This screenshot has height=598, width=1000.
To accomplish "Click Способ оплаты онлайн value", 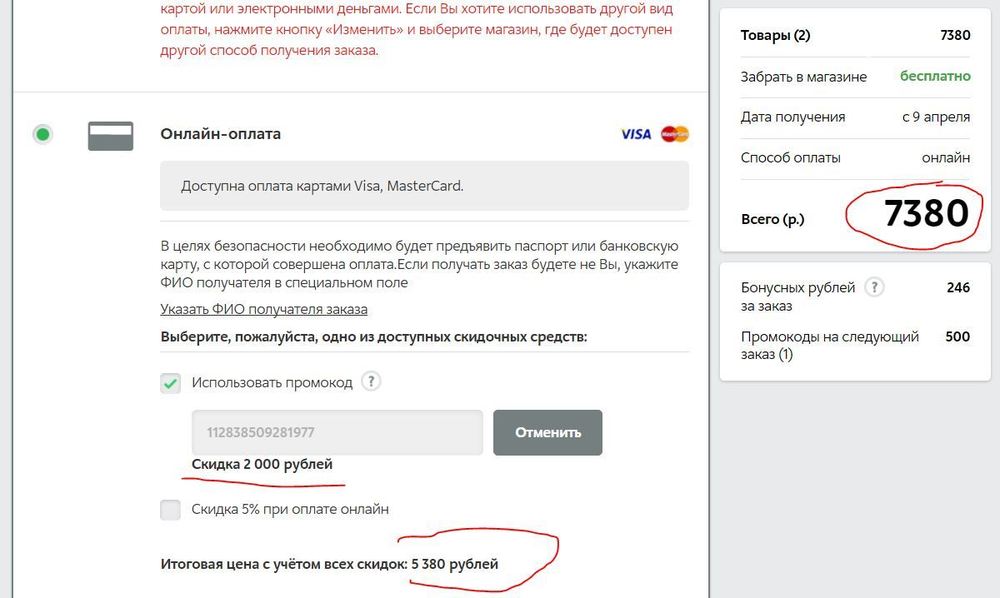I will tap(945, 157).
